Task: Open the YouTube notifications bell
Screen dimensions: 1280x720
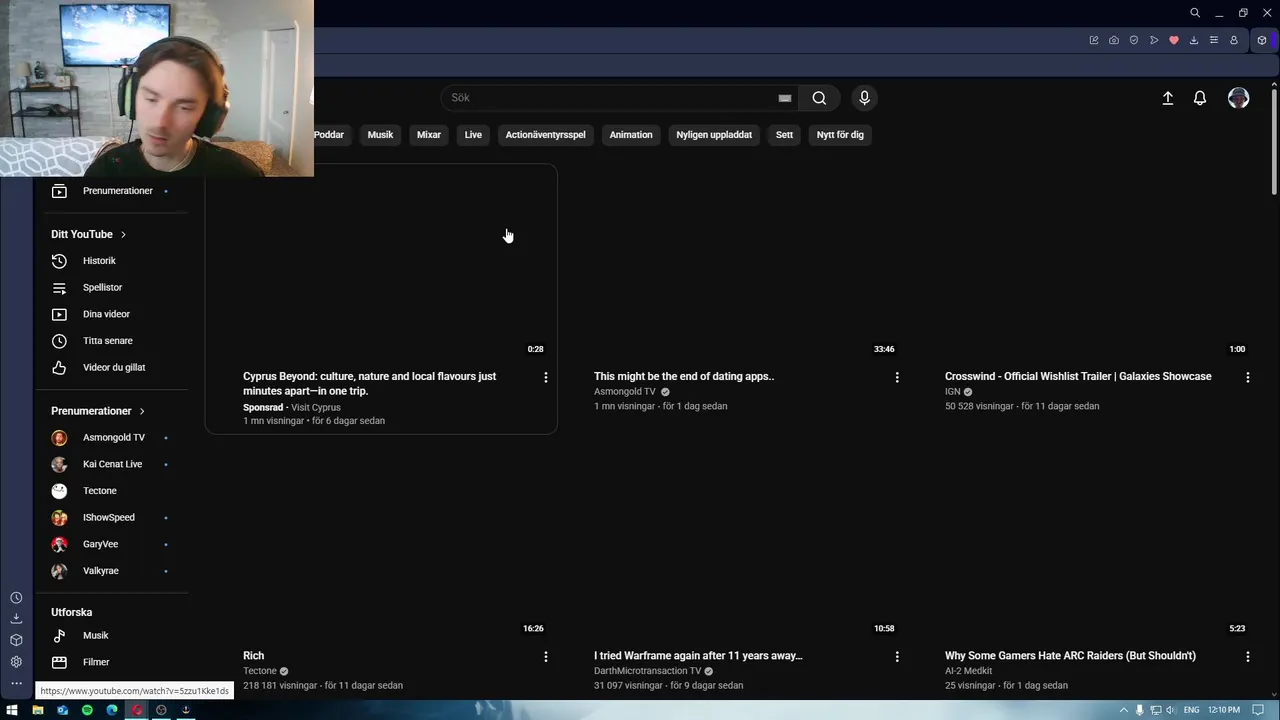Action: coord(1200,98)
